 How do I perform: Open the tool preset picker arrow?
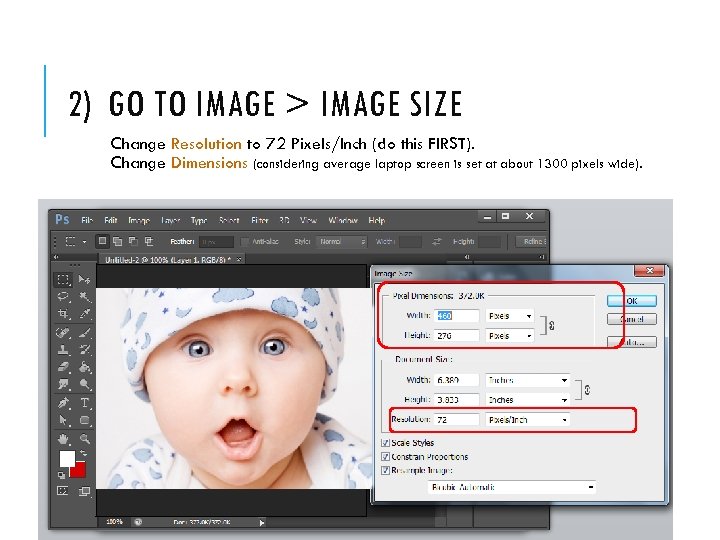(x=84, y=242)
